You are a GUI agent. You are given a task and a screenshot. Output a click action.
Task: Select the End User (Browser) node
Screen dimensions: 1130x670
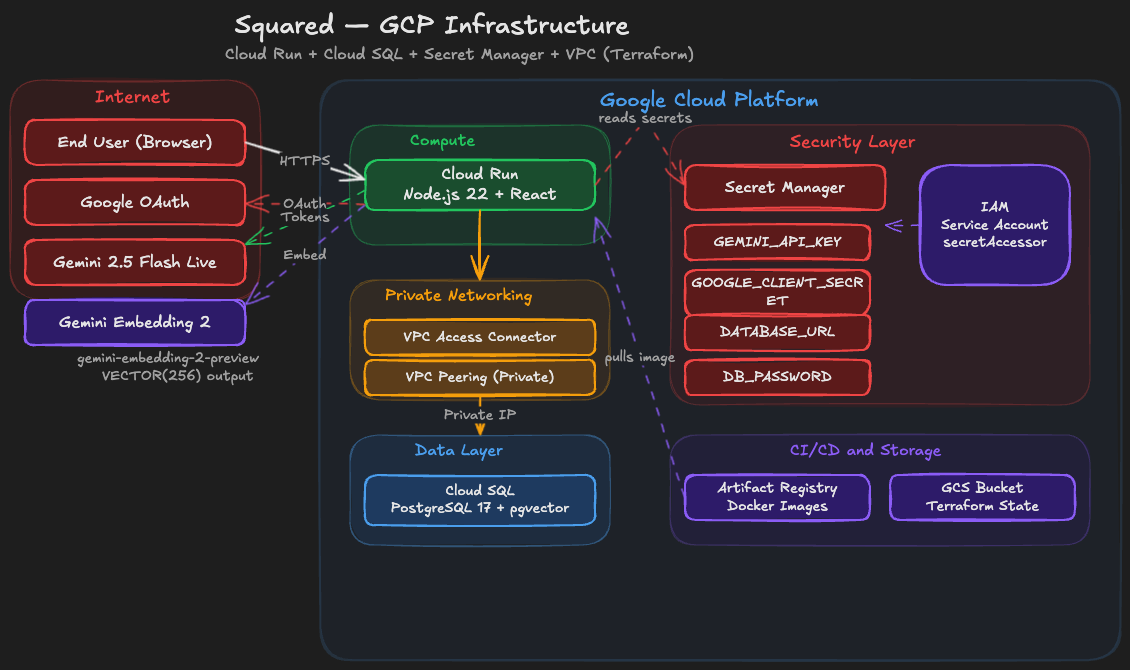tap(135, 143)
